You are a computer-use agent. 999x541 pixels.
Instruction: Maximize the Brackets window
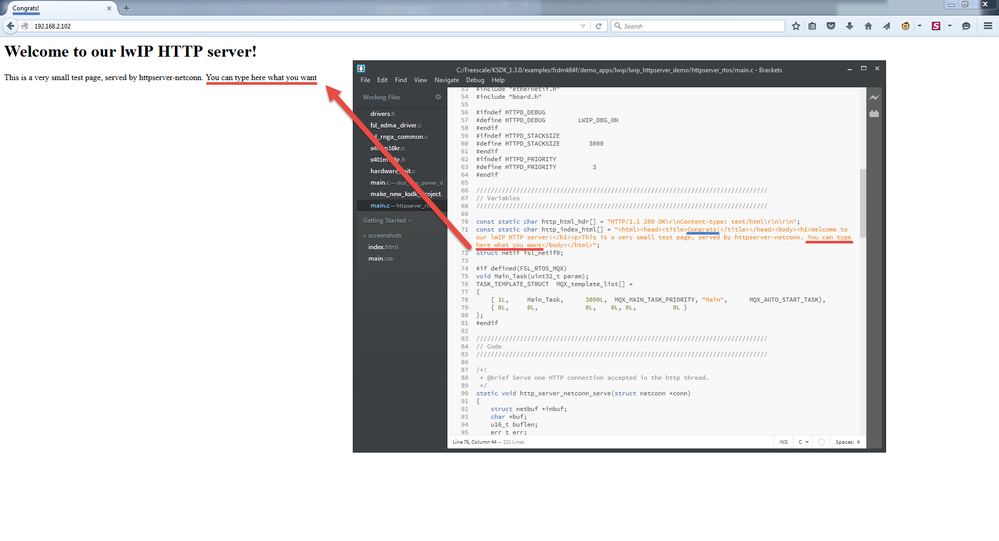coord(863,69)
